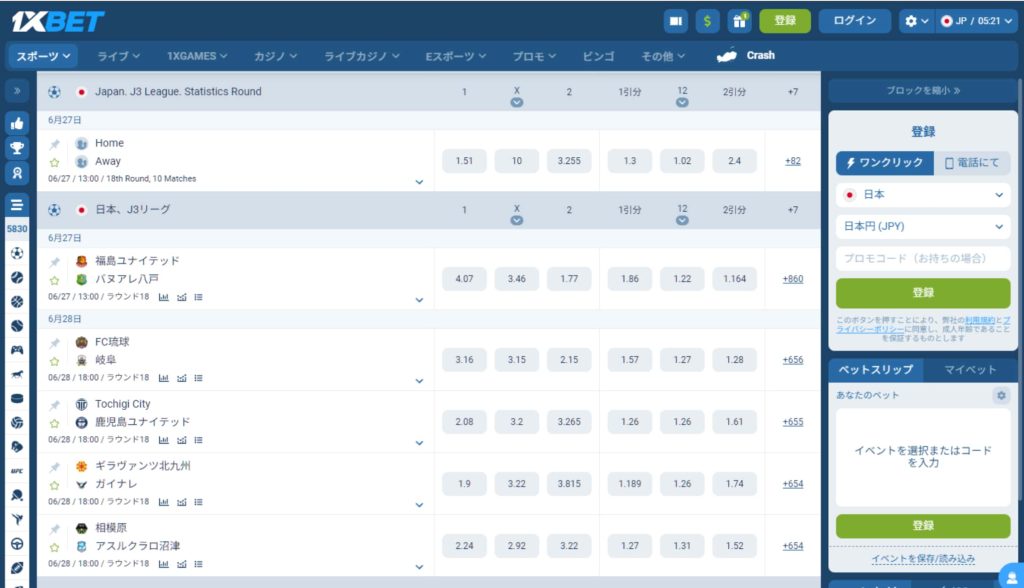Click the プロモコード input field
Viewport: 1024px width, 588px height.
click(923, 259)
